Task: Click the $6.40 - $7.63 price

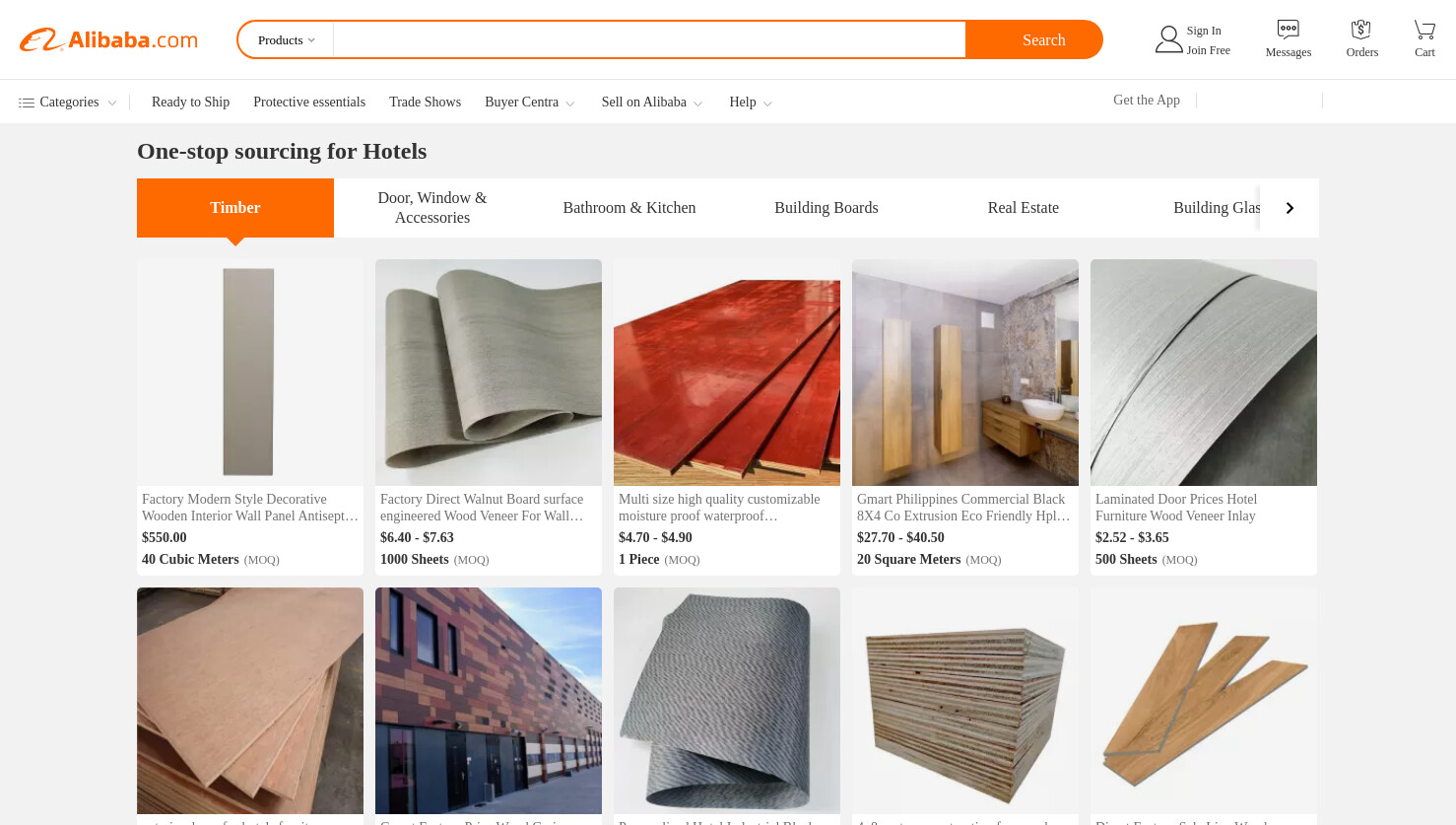Action: tap(417, 538)
